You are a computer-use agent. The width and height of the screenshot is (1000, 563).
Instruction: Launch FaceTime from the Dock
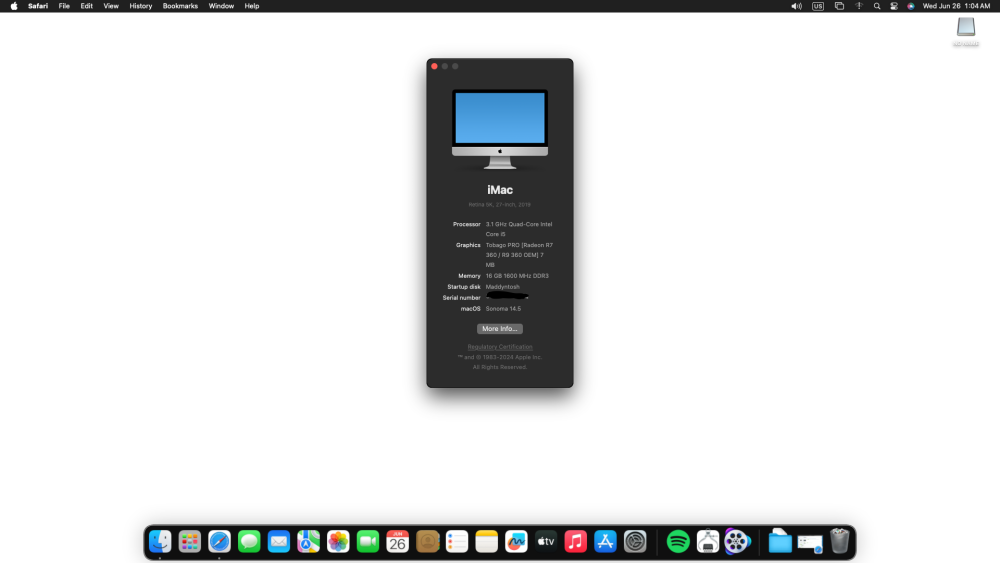[368, 542]
